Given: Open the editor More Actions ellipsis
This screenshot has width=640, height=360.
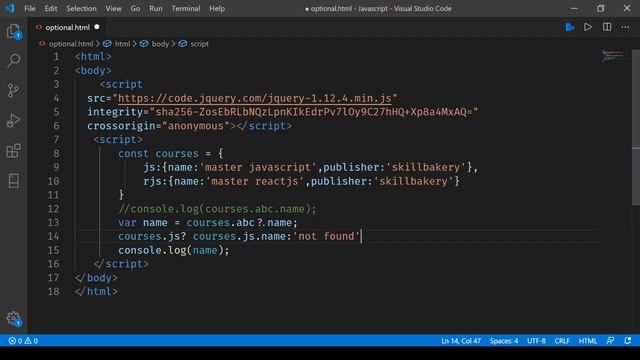Looking at the screenshot, I should [625, 27].
